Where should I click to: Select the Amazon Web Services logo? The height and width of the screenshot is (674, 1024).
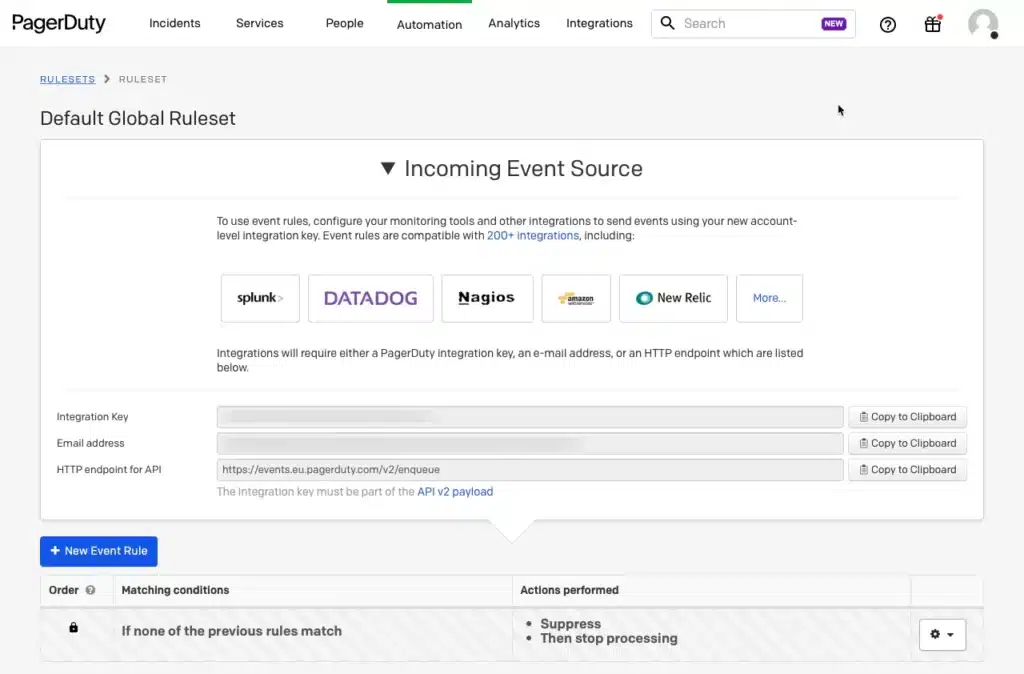575,298
